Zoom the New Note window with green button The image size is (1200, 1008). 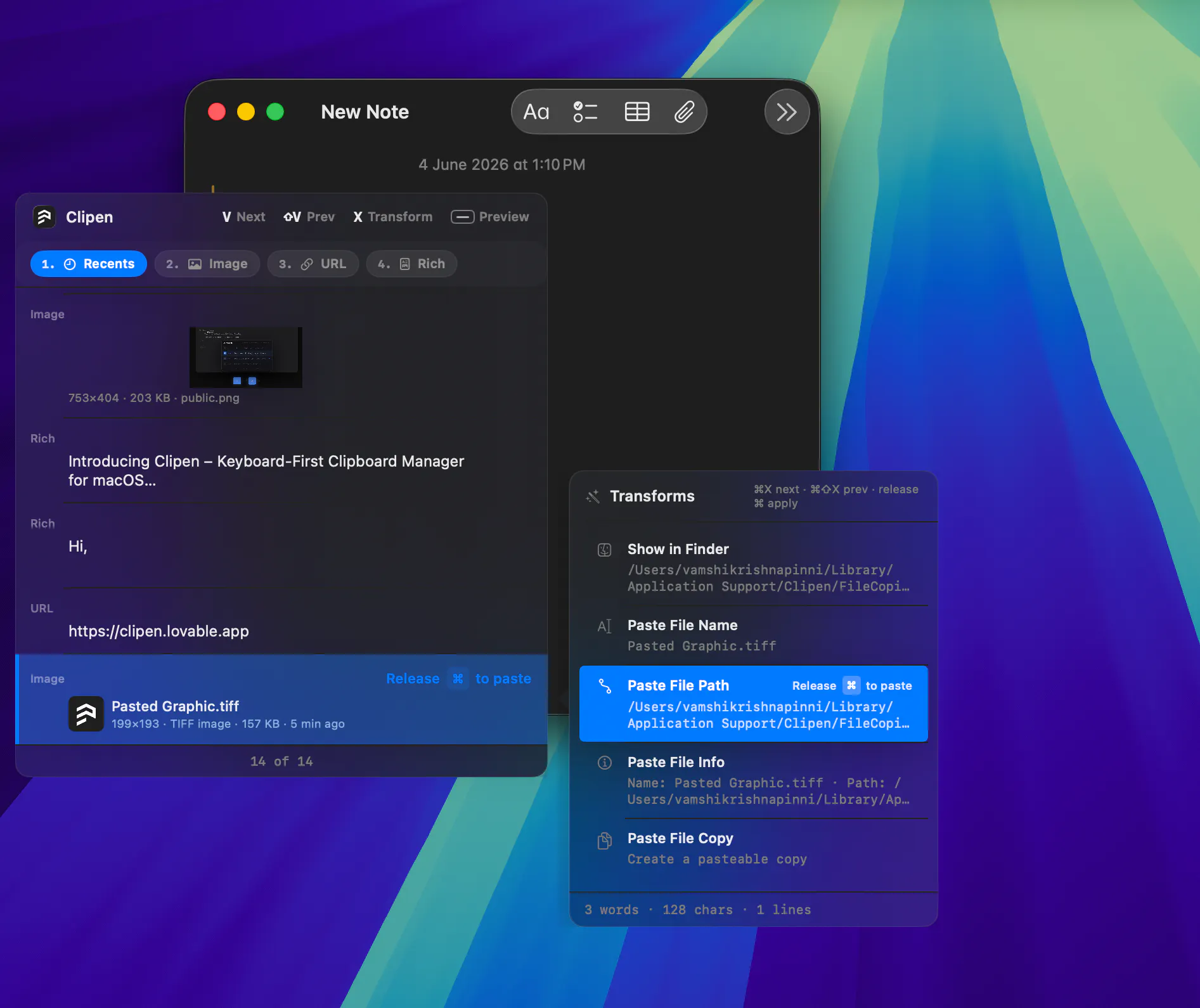[275, 112]
